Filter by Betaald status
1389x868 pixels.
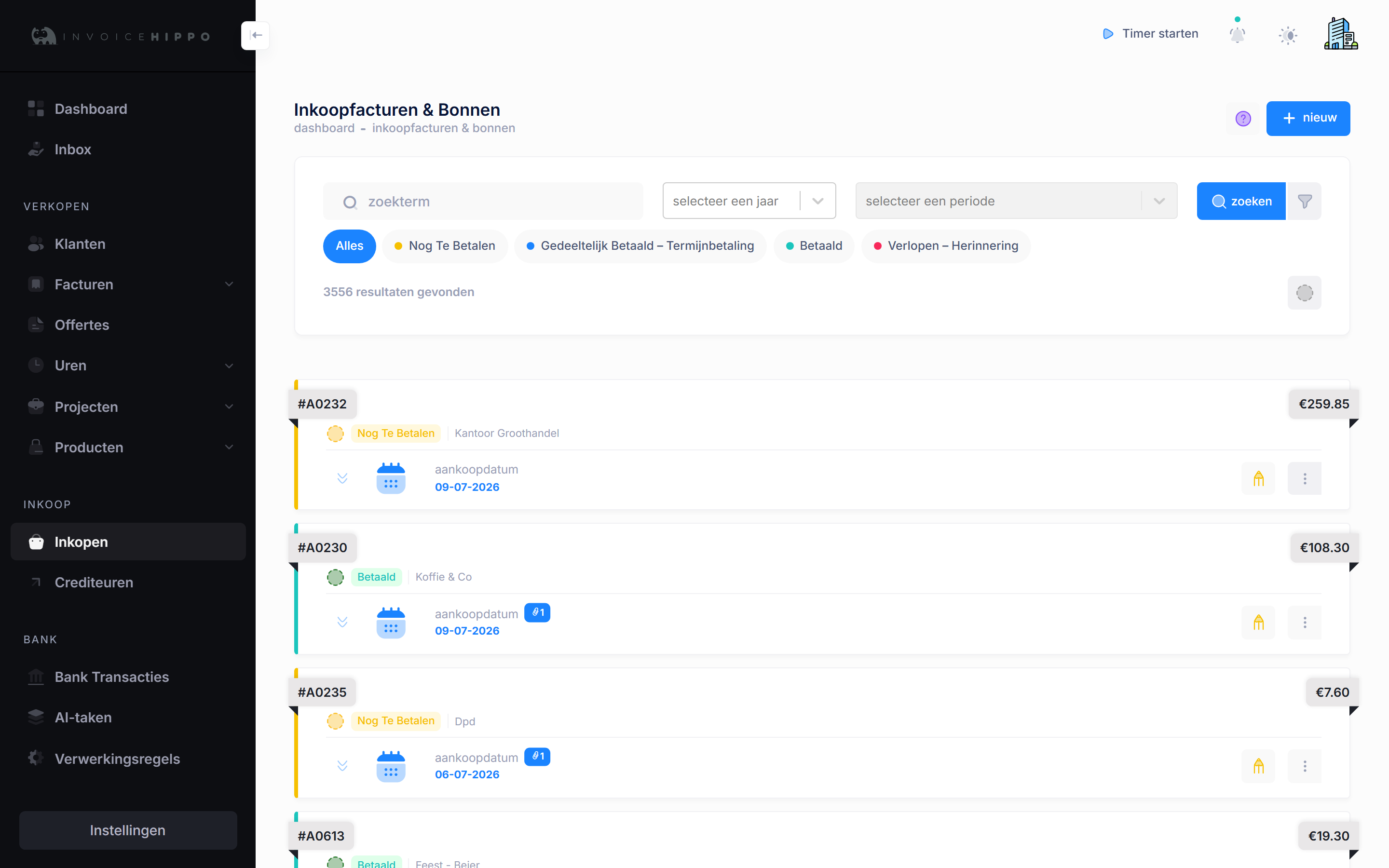click(x=814, y=246)
